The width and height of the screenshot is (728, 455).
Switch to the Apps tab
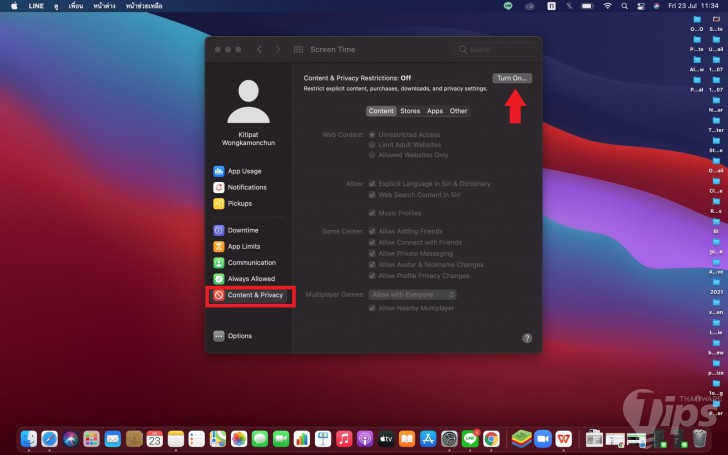[435, 111]
